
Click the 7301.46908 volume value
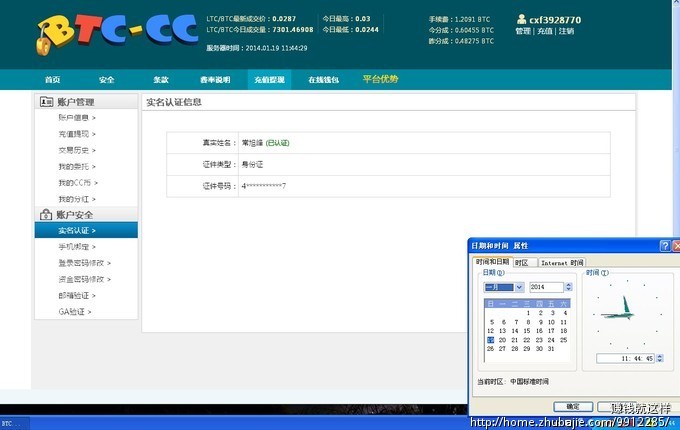[x=293, y=29]
